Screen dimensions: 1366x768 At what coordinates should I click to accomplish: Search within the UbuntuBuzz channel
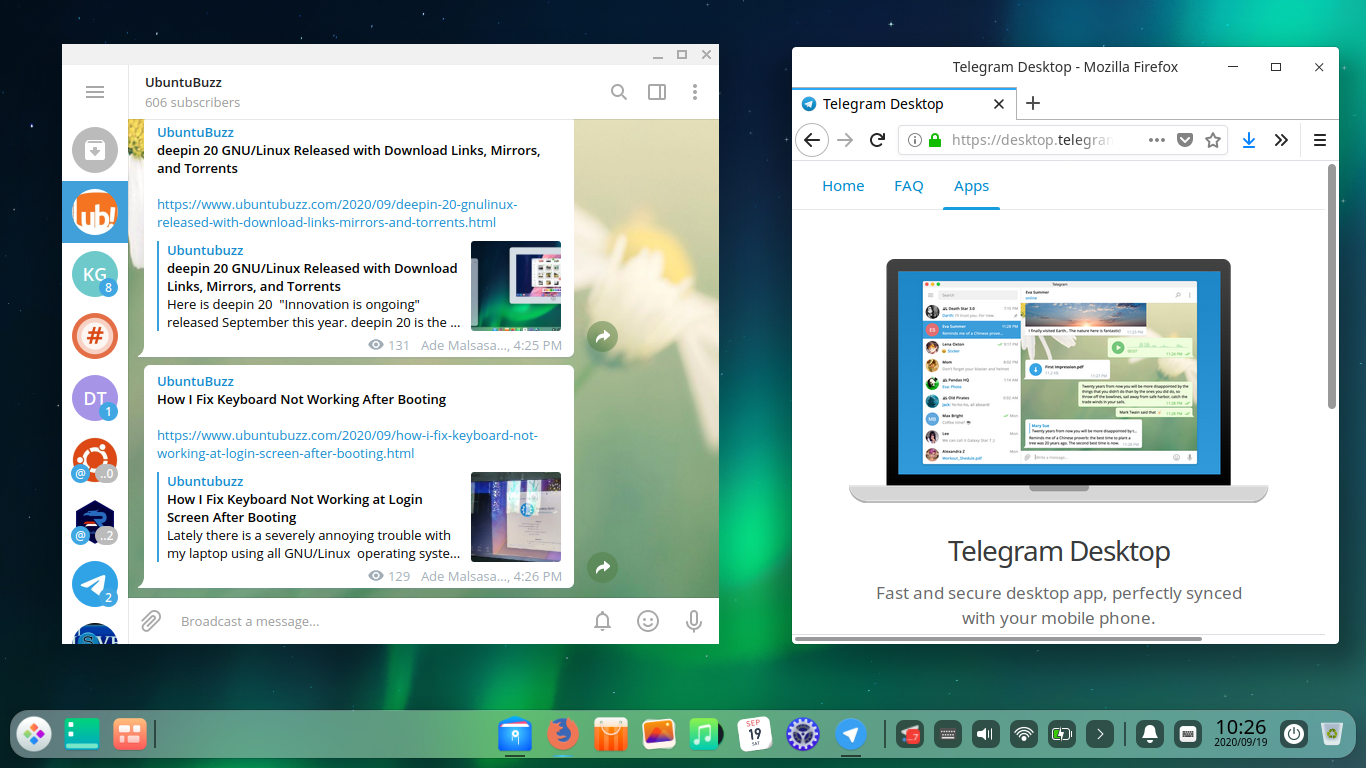pyautogui.click(x=619, y=92)
